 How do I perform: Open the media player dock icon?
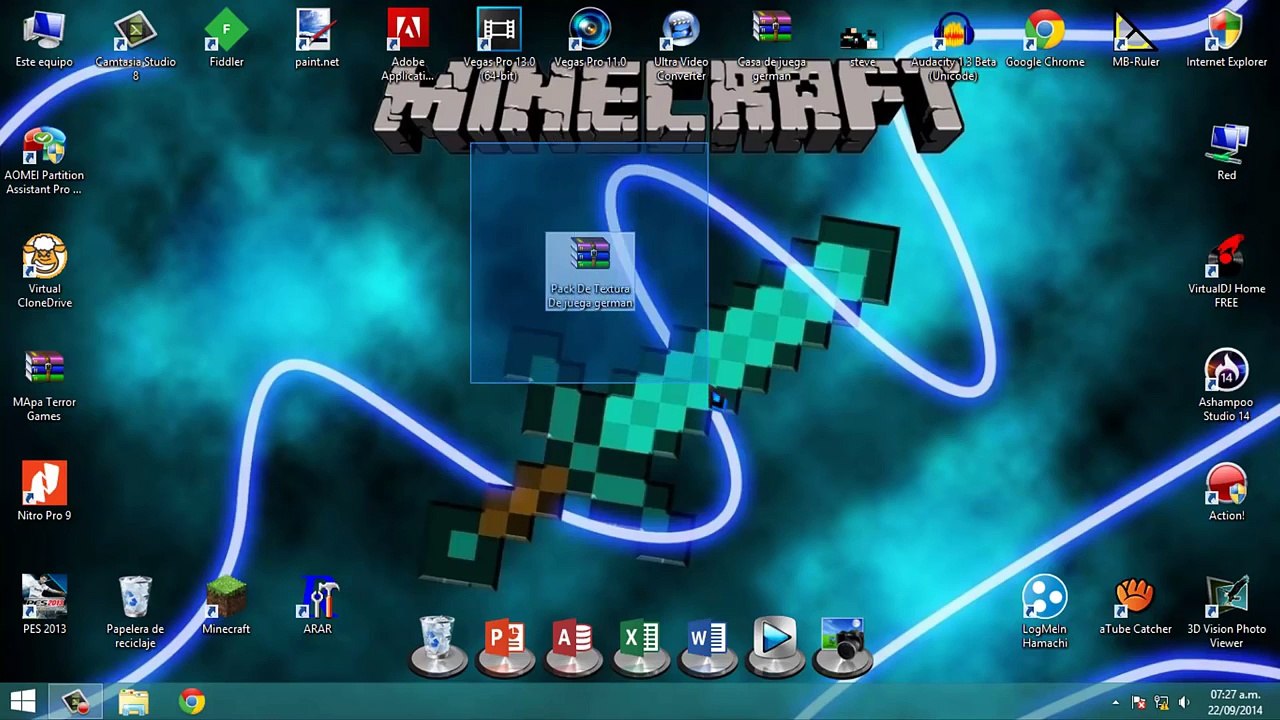pyautogui.click(x=775, y=645)
